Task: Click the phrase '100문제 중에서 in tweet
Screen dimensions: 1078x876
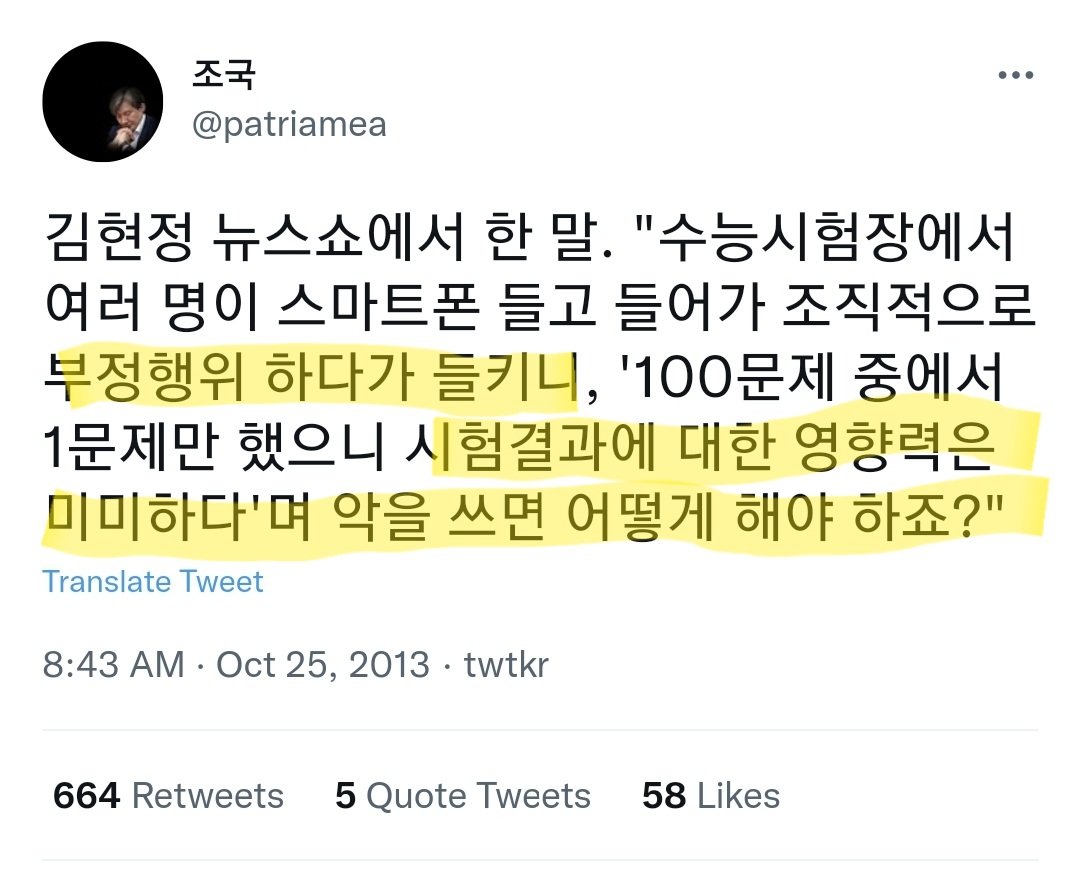Action: [811, 377]
